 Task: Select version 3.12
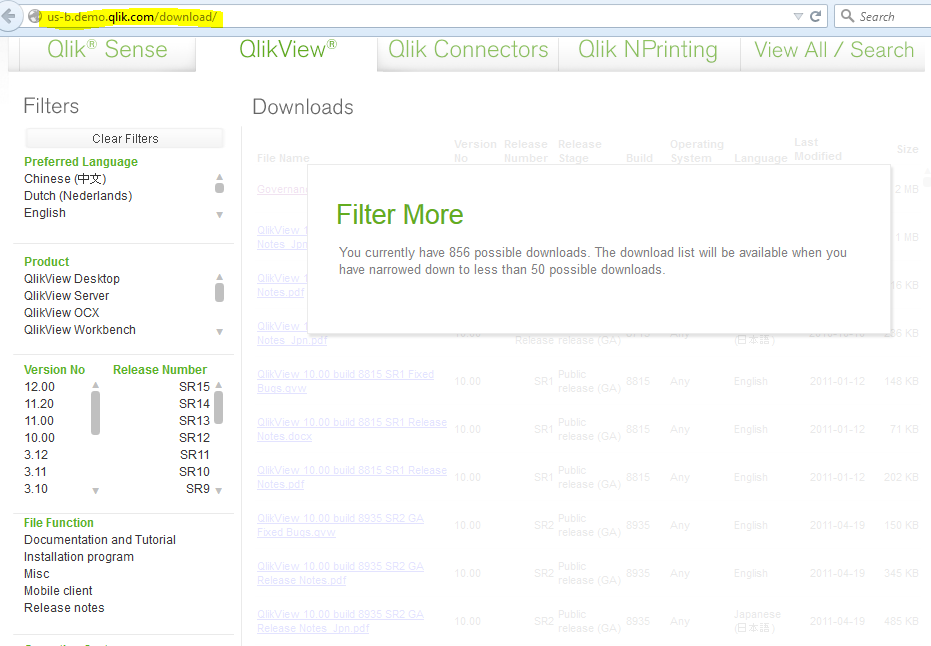36,455
